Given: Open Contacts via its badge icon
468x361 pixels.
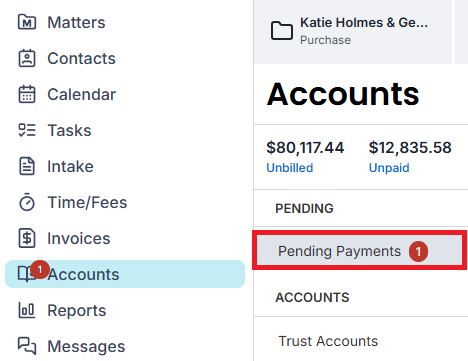Looking at the screenshot, I should (x=27, y=58).
